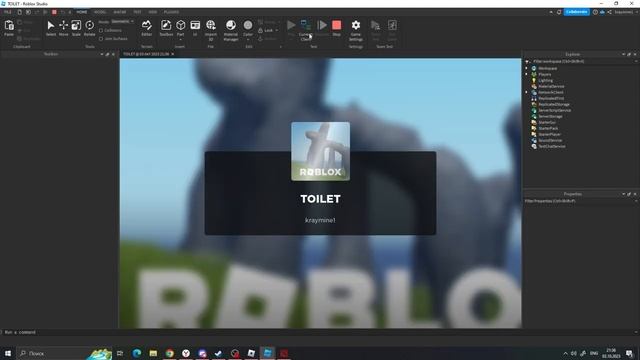
Task: Close the TOILET viewport tab
Action: (173, 54)
